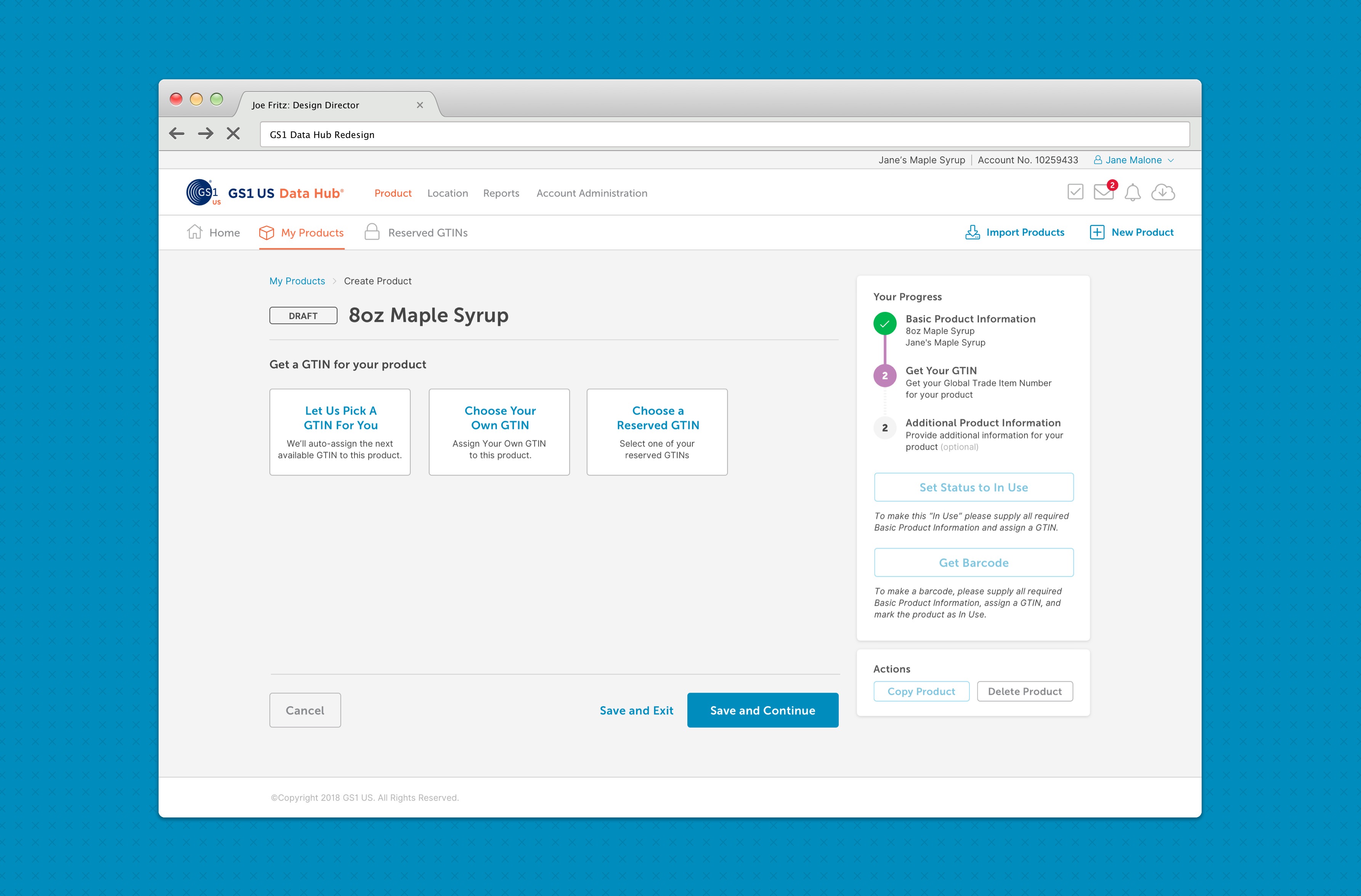The image size is (1361, 896).
Task: Open the Reports menu
Action: [501, 193]
